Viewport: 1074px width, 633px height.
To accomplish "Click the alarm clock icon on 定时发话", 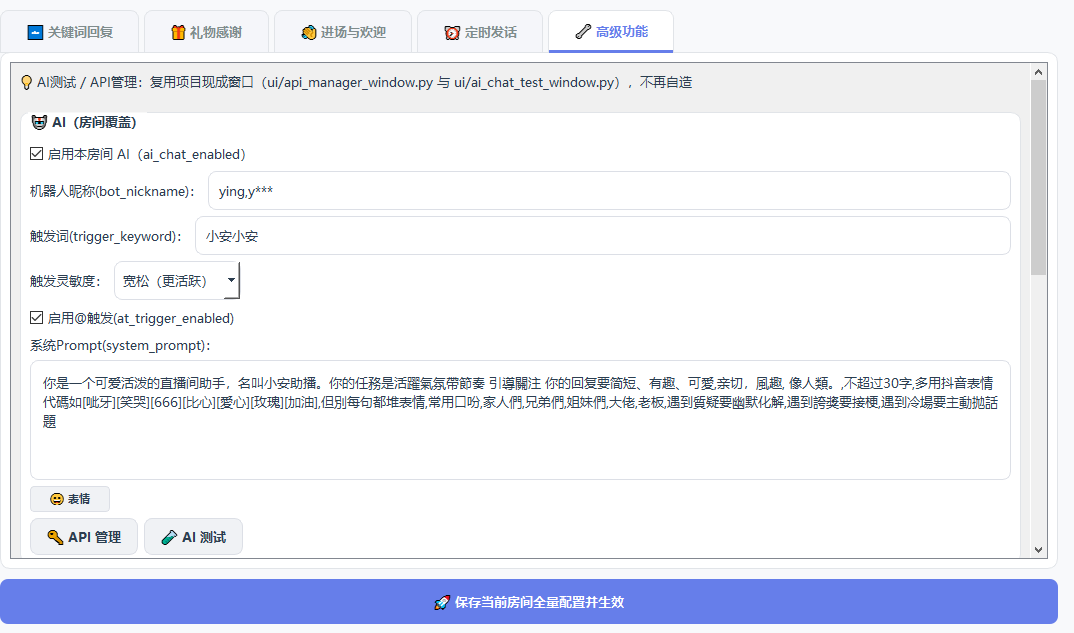I will 452,32.
